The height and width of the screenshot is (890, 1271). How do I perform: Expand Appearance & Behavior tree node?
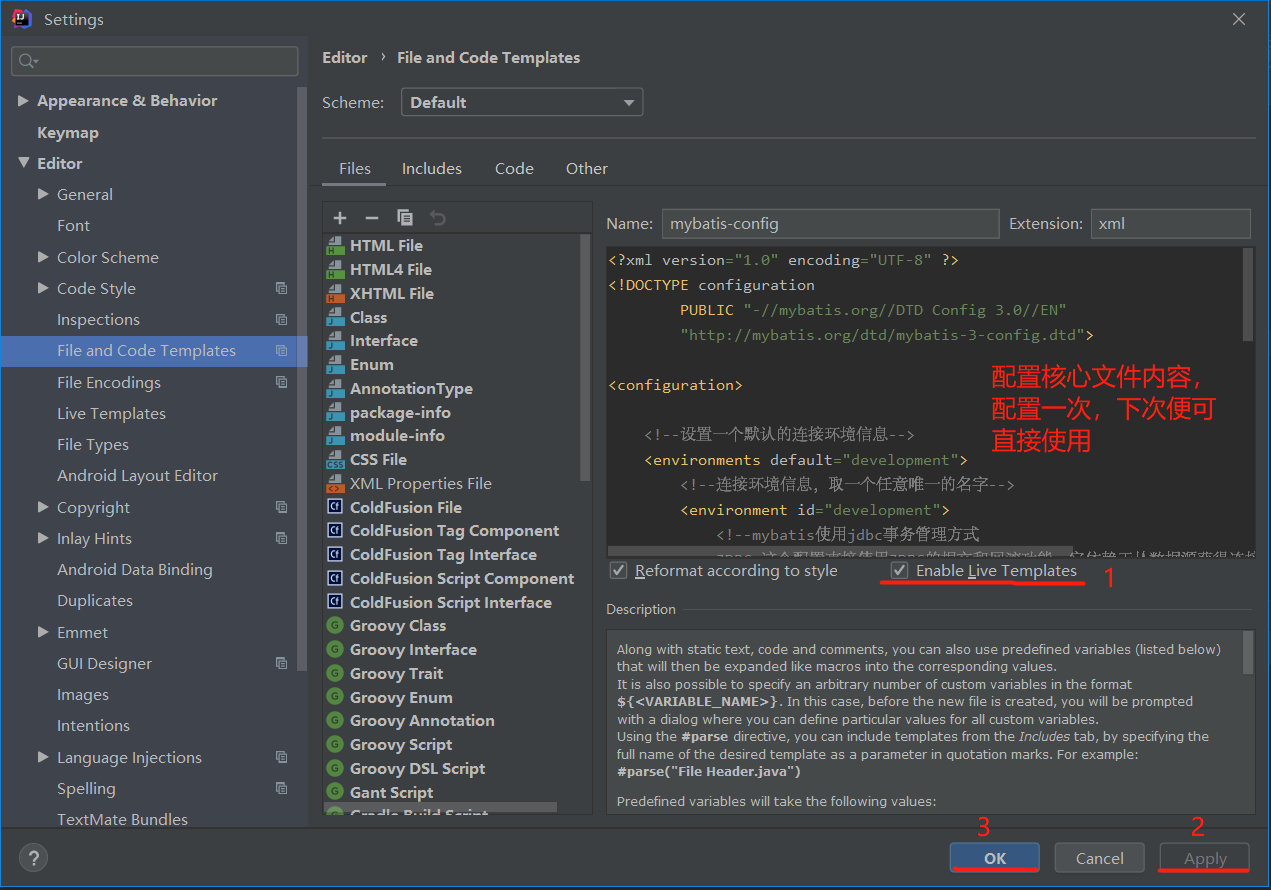pos(23,101)
